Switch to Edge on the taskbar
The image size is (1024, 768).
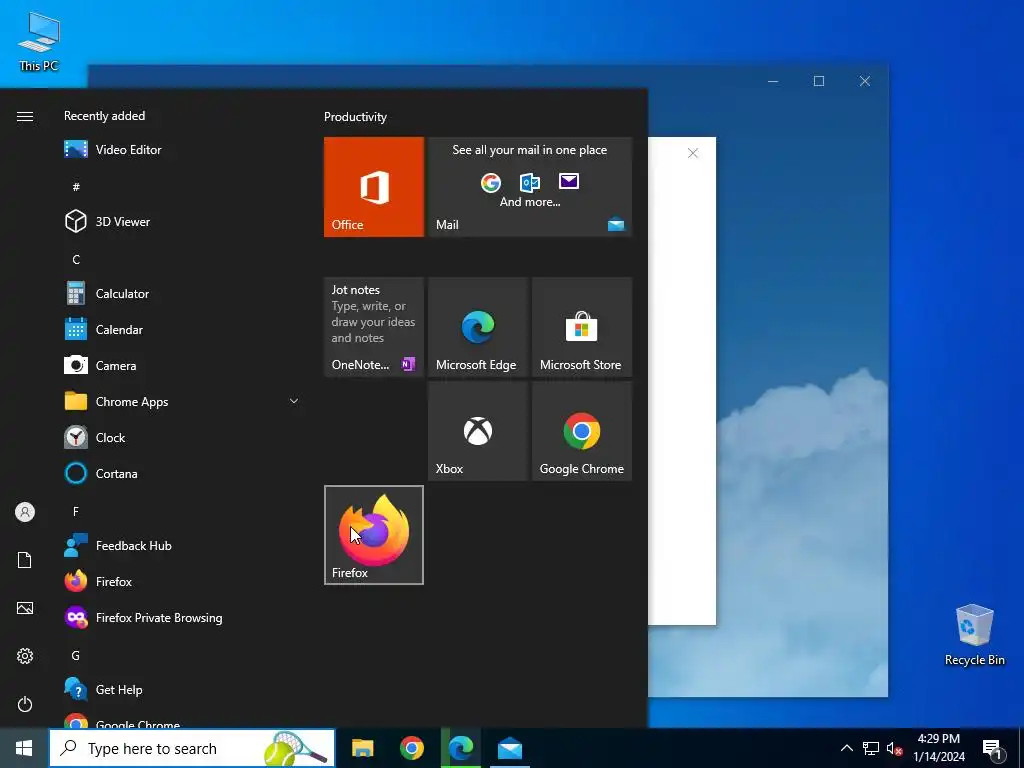461,748
